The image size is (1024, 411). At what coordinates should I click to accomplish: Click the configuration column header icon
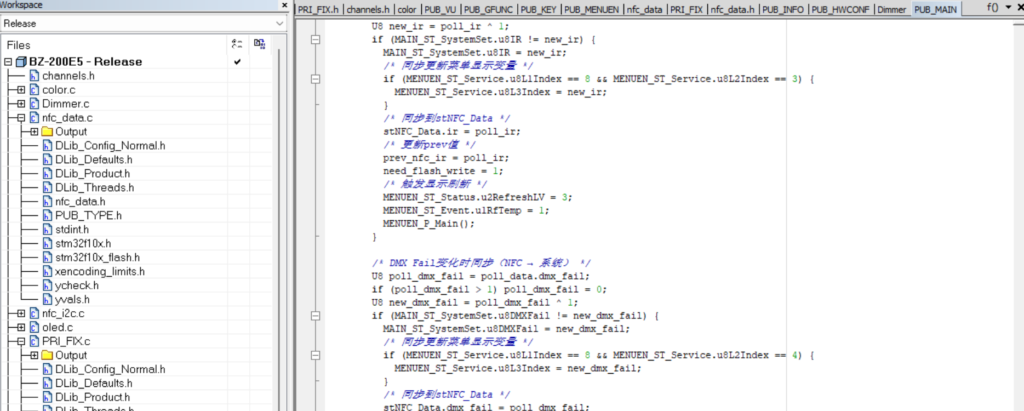pyautogui.click(x=237, y=44)
